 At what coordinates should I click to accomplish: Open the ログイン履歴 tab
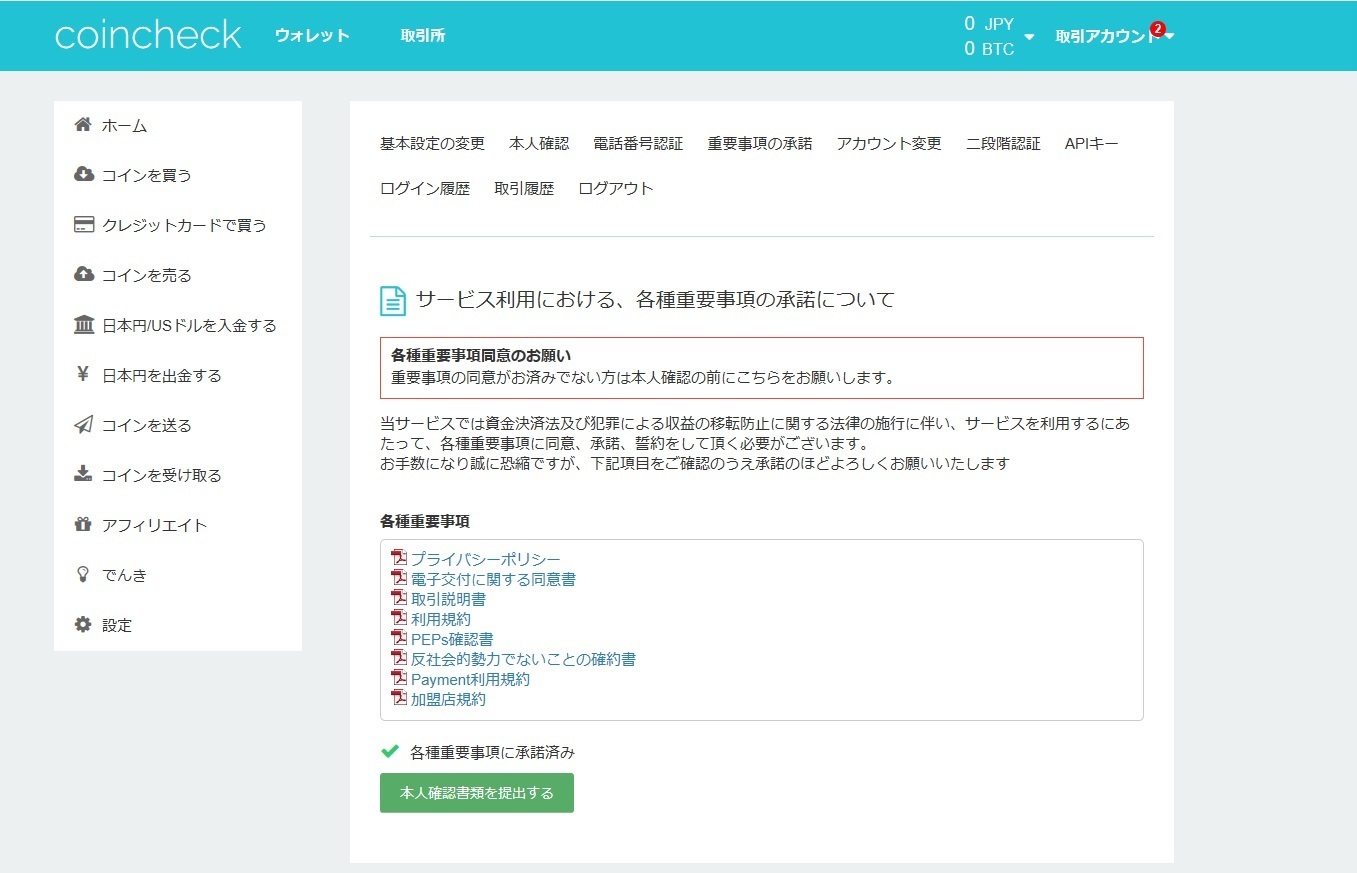click(425, 188)
